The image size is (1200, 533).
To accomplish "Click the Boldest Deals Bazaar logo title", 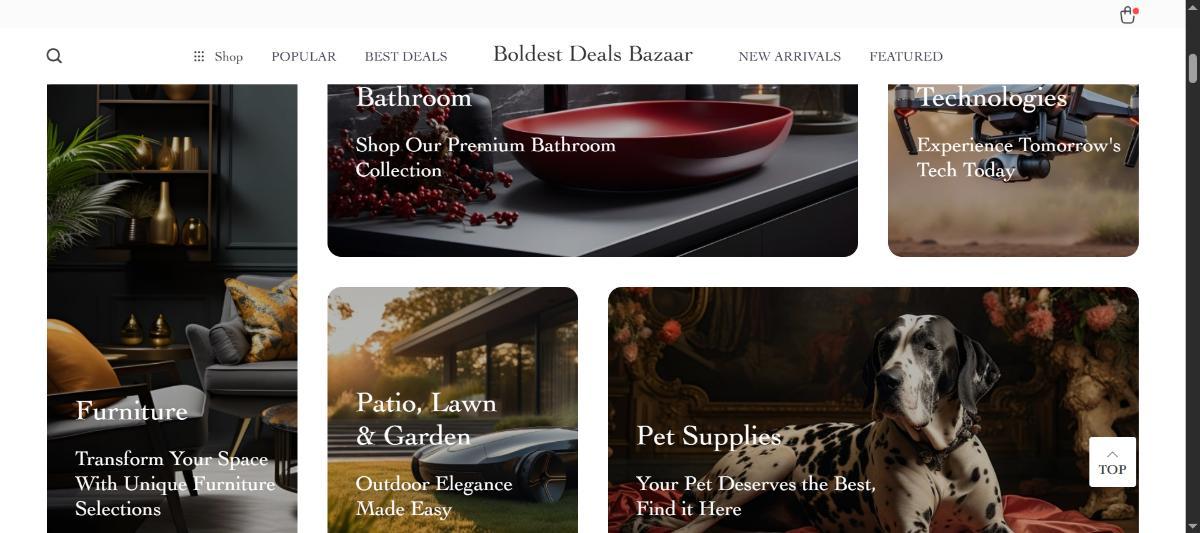I will point(593,54).
